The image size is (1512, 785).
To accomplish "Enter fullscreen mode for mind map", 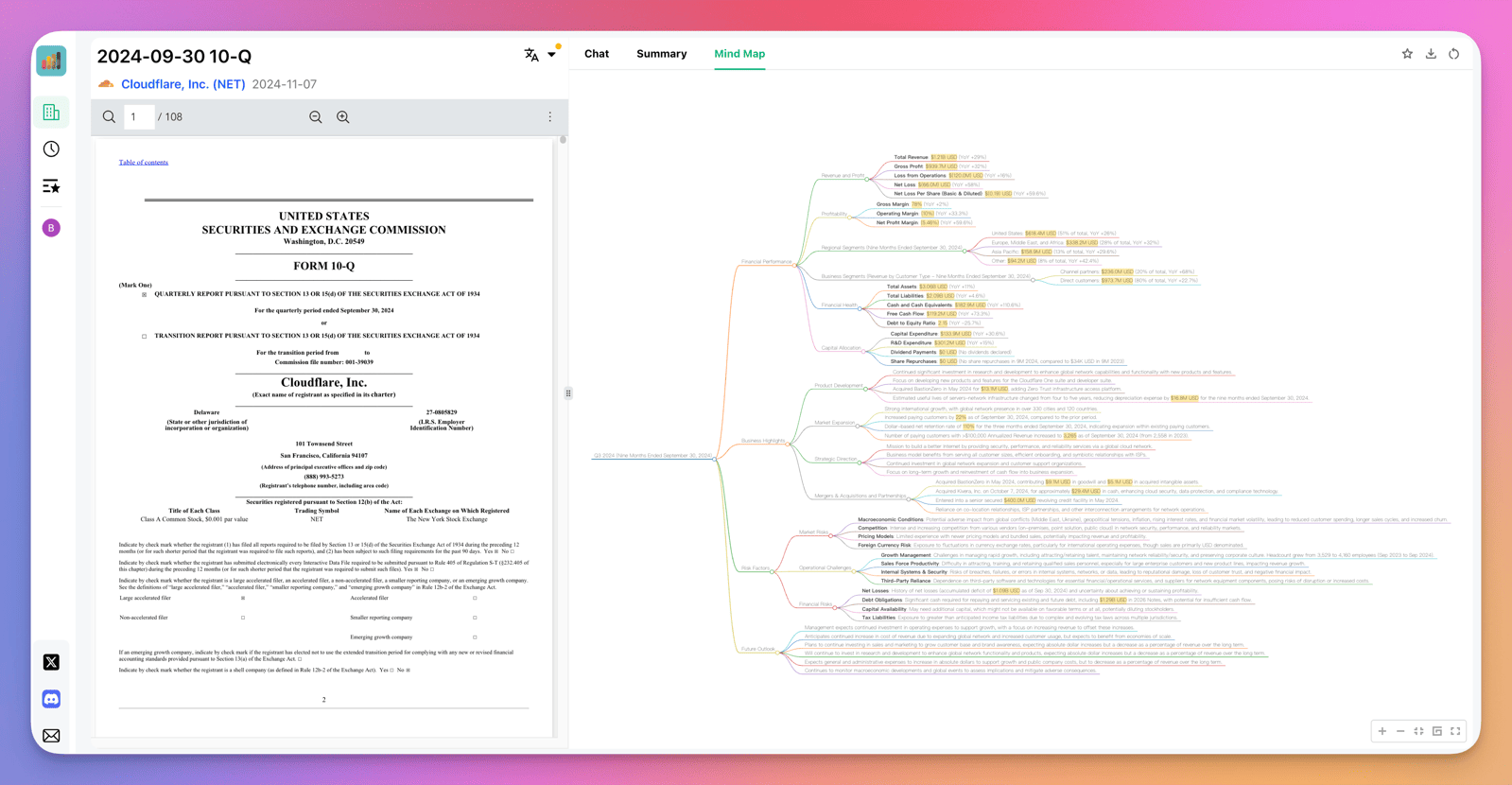I will (1455, 731).
